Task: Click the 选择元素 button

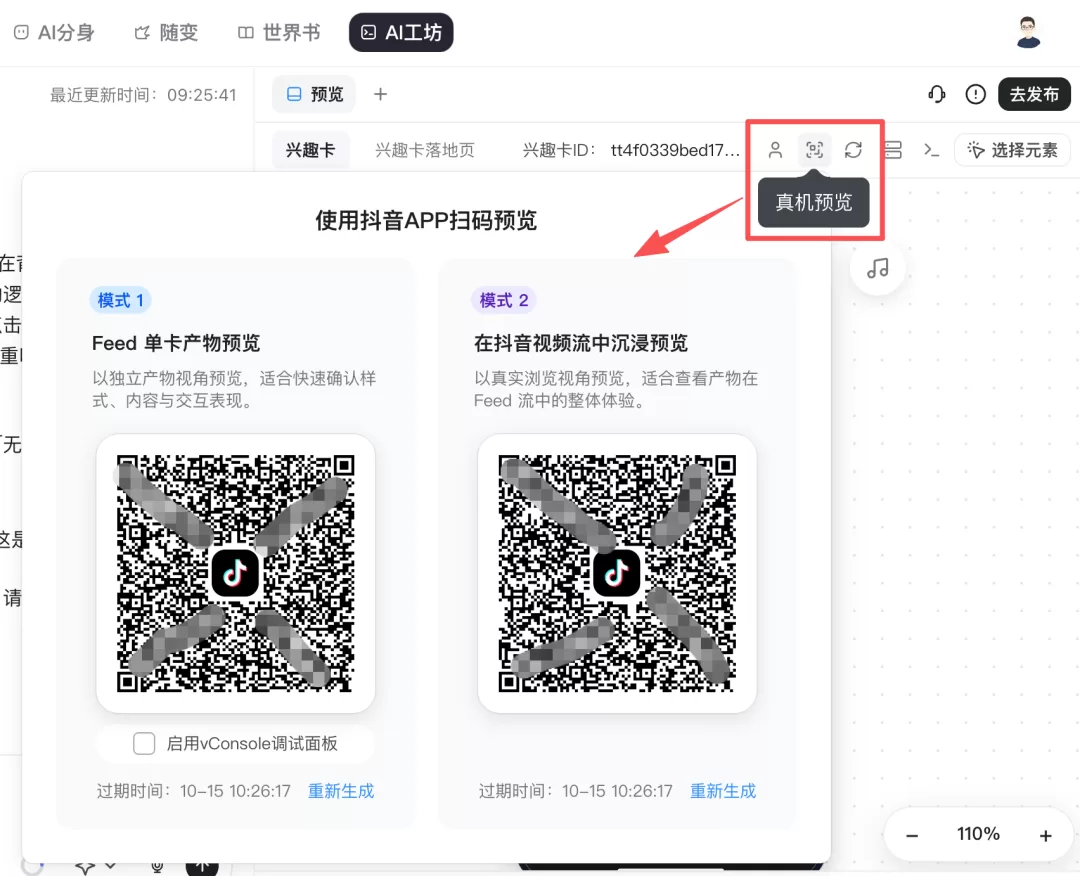Action: coord(1012,150)
